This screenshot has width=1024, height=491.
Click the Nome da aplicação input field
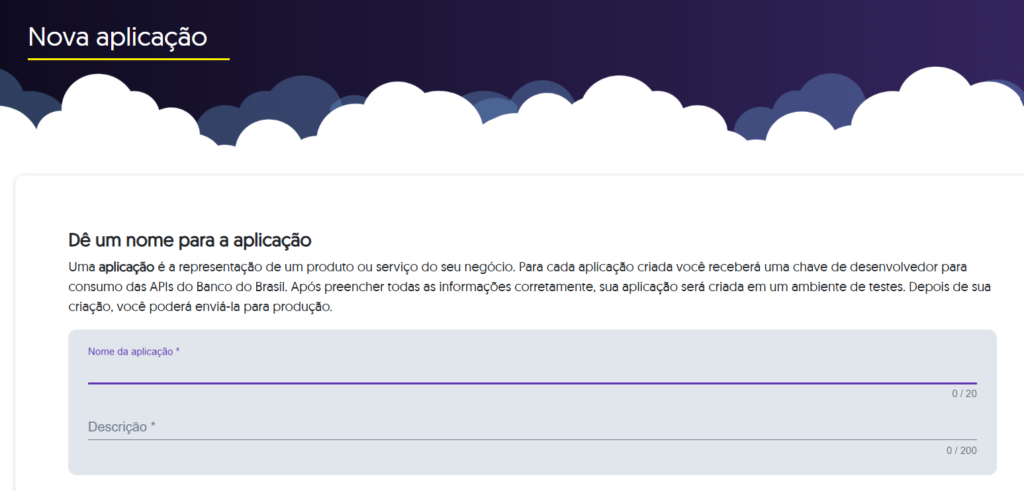530,371
